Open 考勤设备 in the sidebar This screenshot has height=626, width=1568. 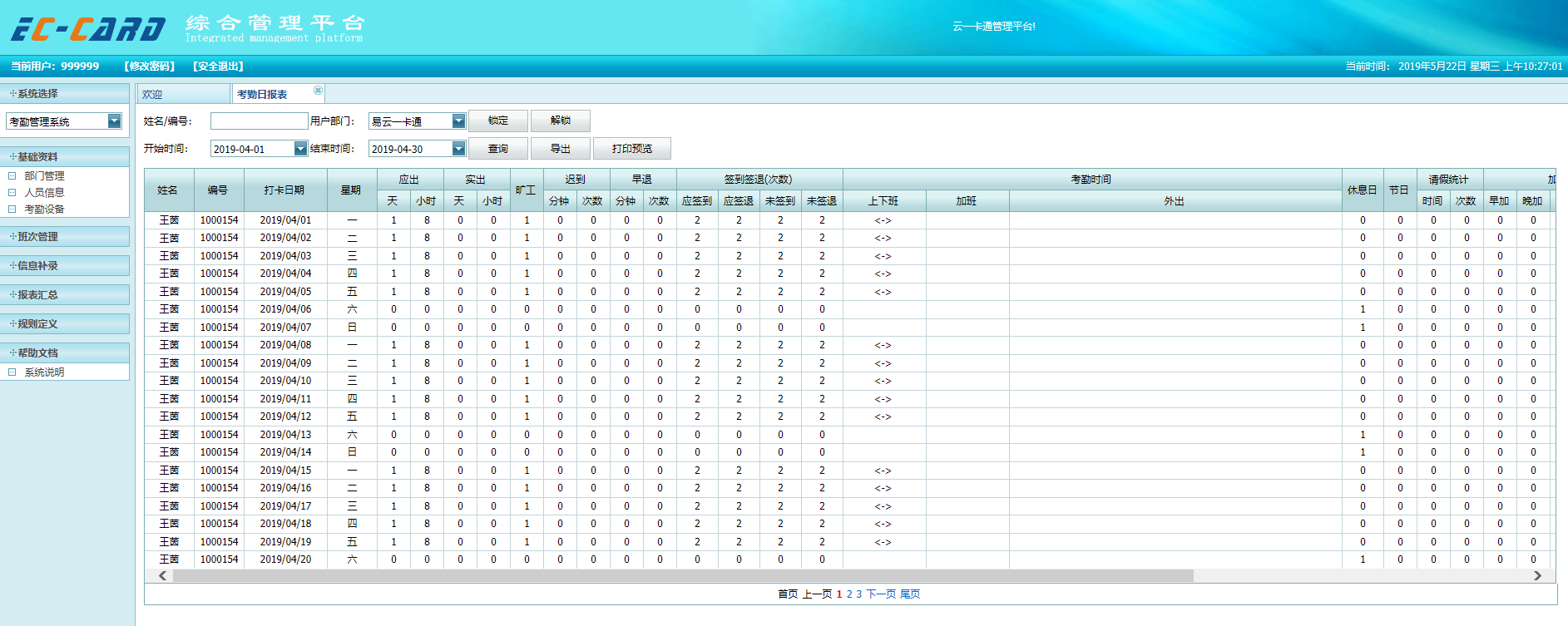coord(44,209)
